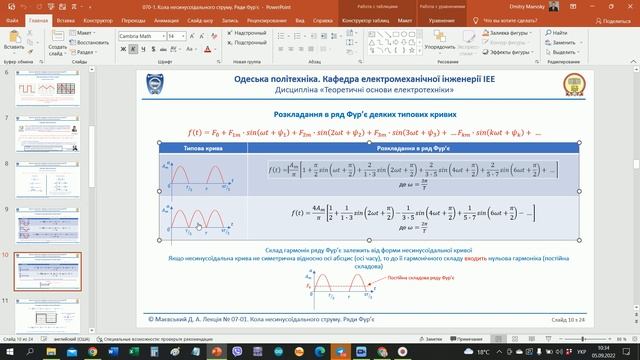Select slide 9 thumbnail
Viewport: 640px width, 360px height.
47,225
